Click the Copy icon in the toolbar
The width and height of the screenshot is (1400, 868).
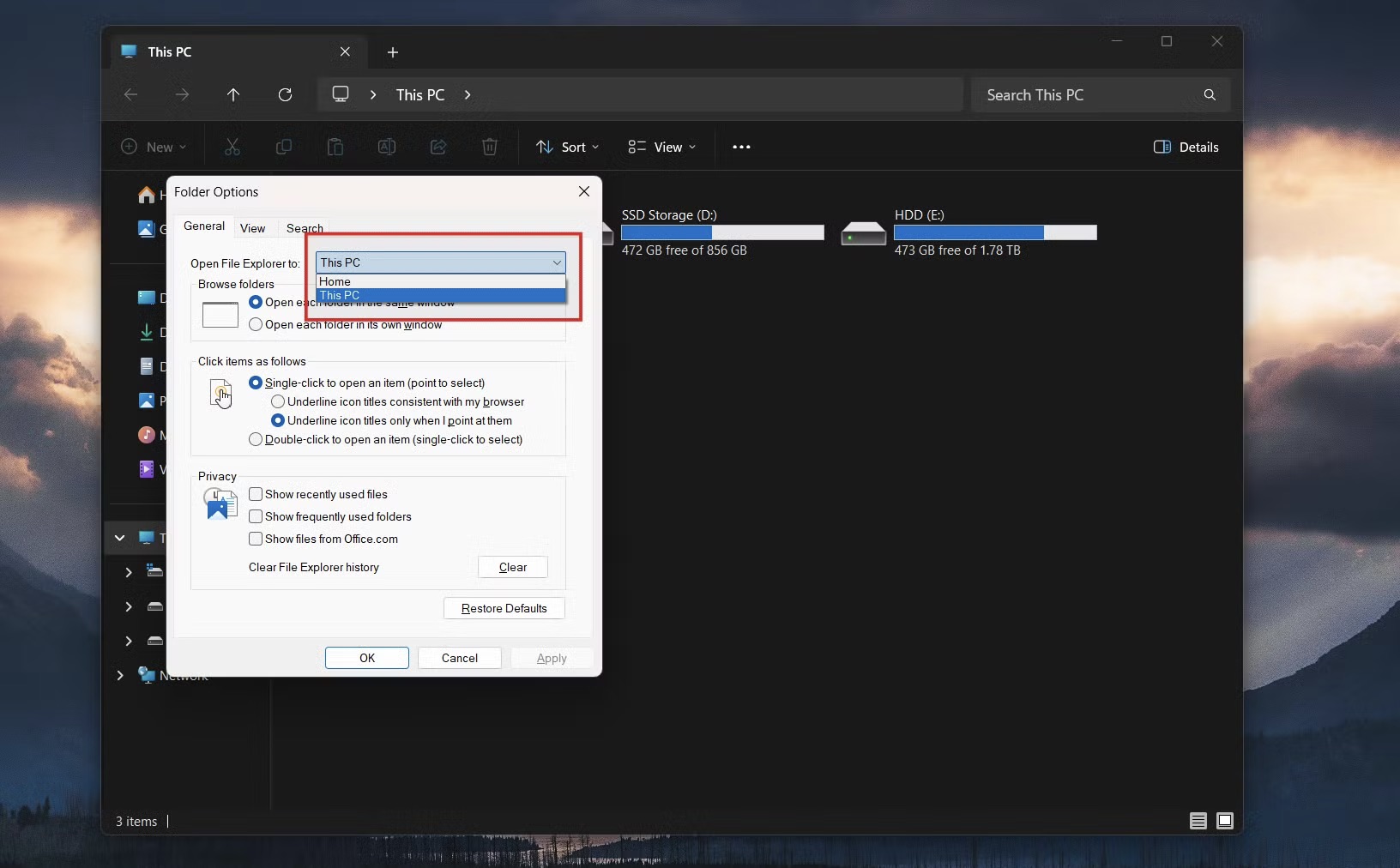coord(284,147)
